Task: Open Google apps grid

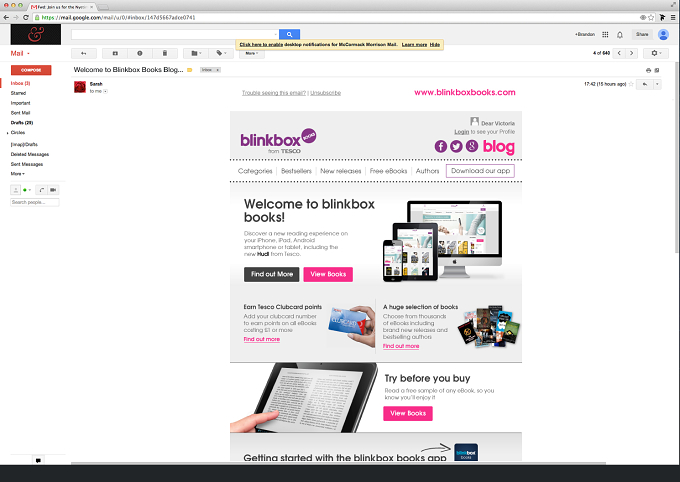Action: tap(605, 34)
